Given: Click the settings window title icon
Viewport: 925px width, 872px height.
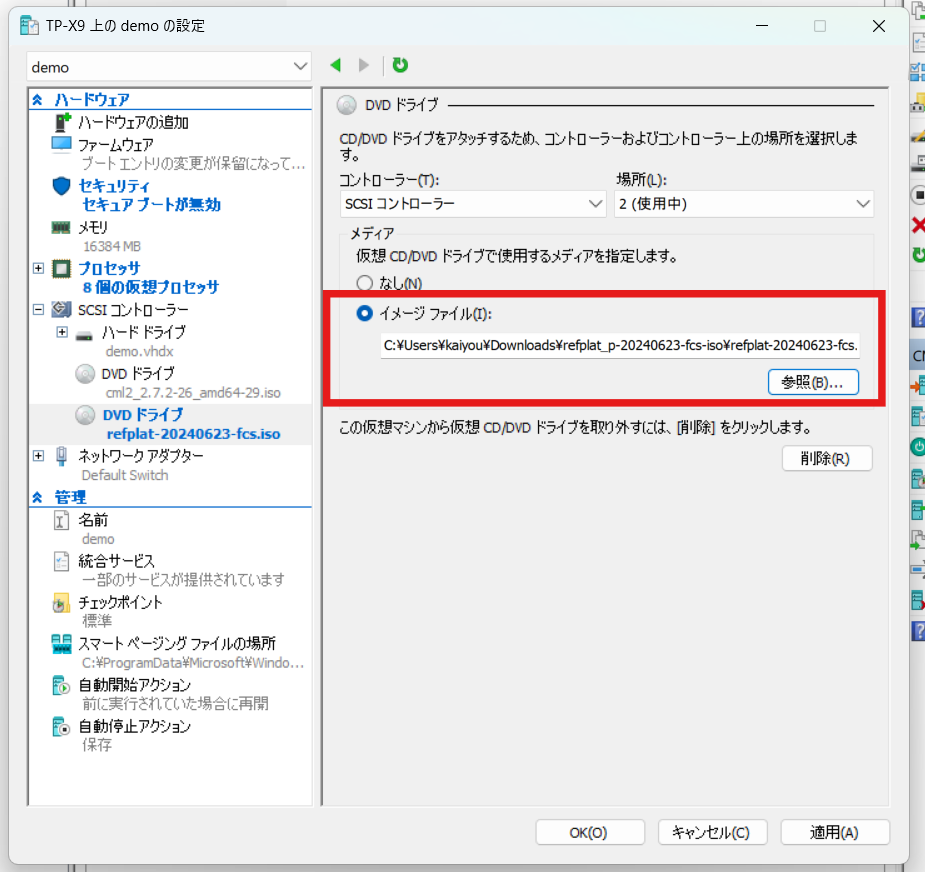Looking at the screenshot, I should click(29, 26).
